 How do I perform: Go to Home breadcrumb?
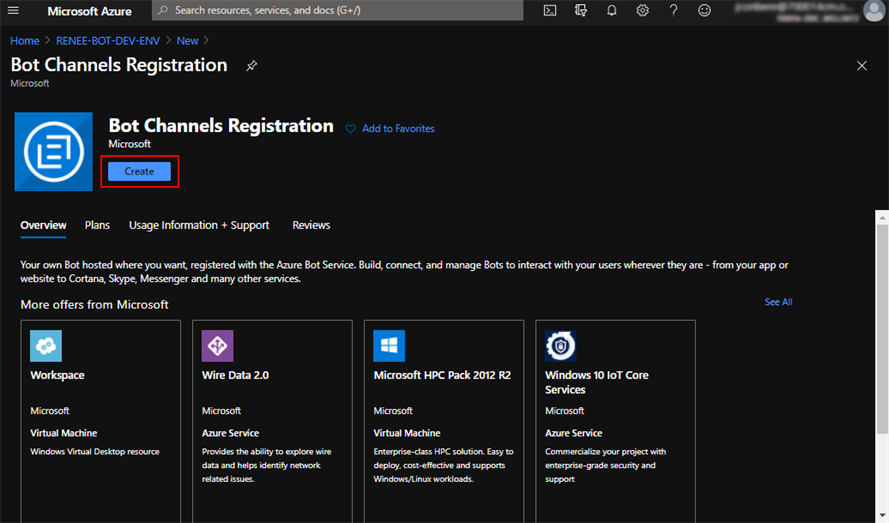click(25, 41)
